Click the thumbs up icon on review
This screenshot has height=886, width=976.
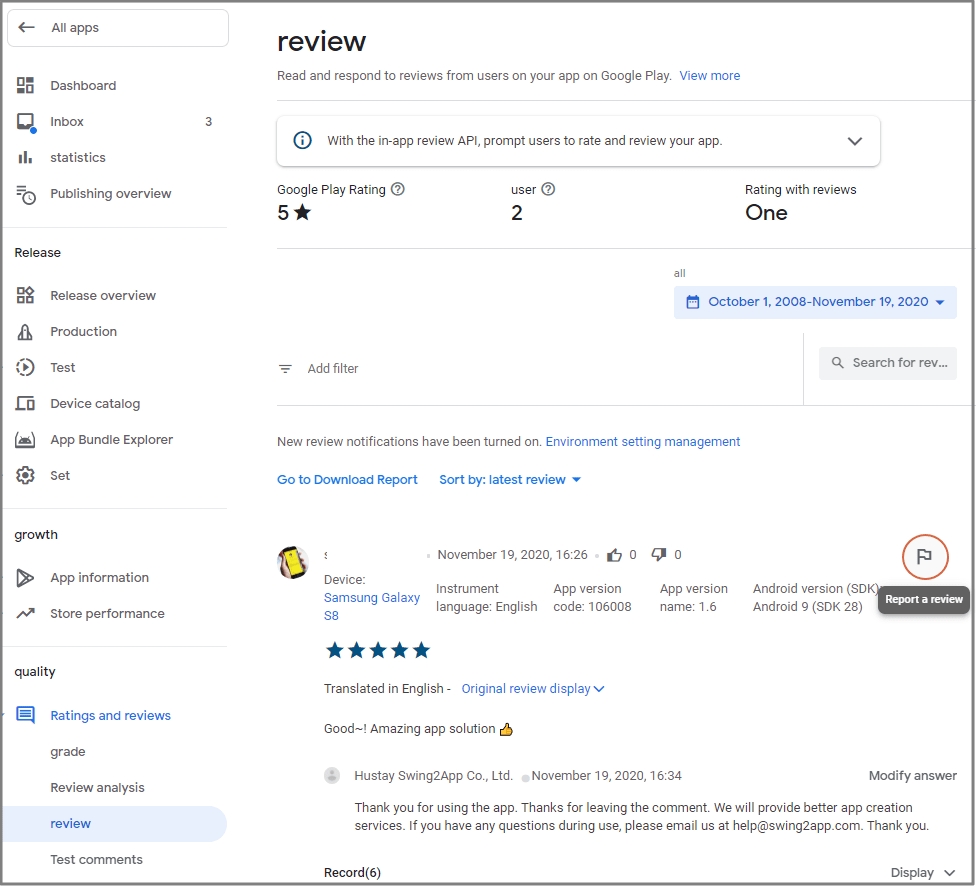(x=614, y=555)
